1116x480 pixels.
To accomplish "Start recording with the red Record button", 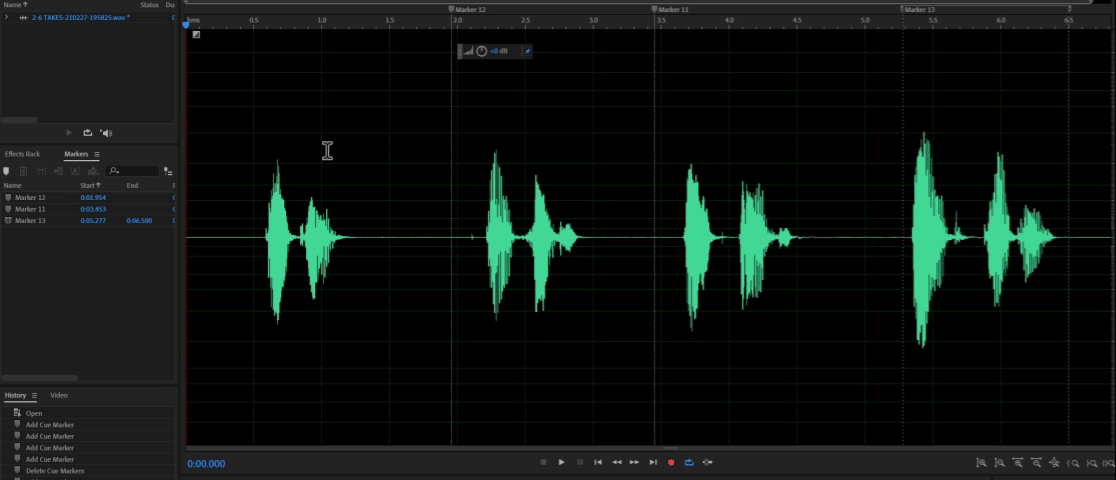I will click(670, 462).
